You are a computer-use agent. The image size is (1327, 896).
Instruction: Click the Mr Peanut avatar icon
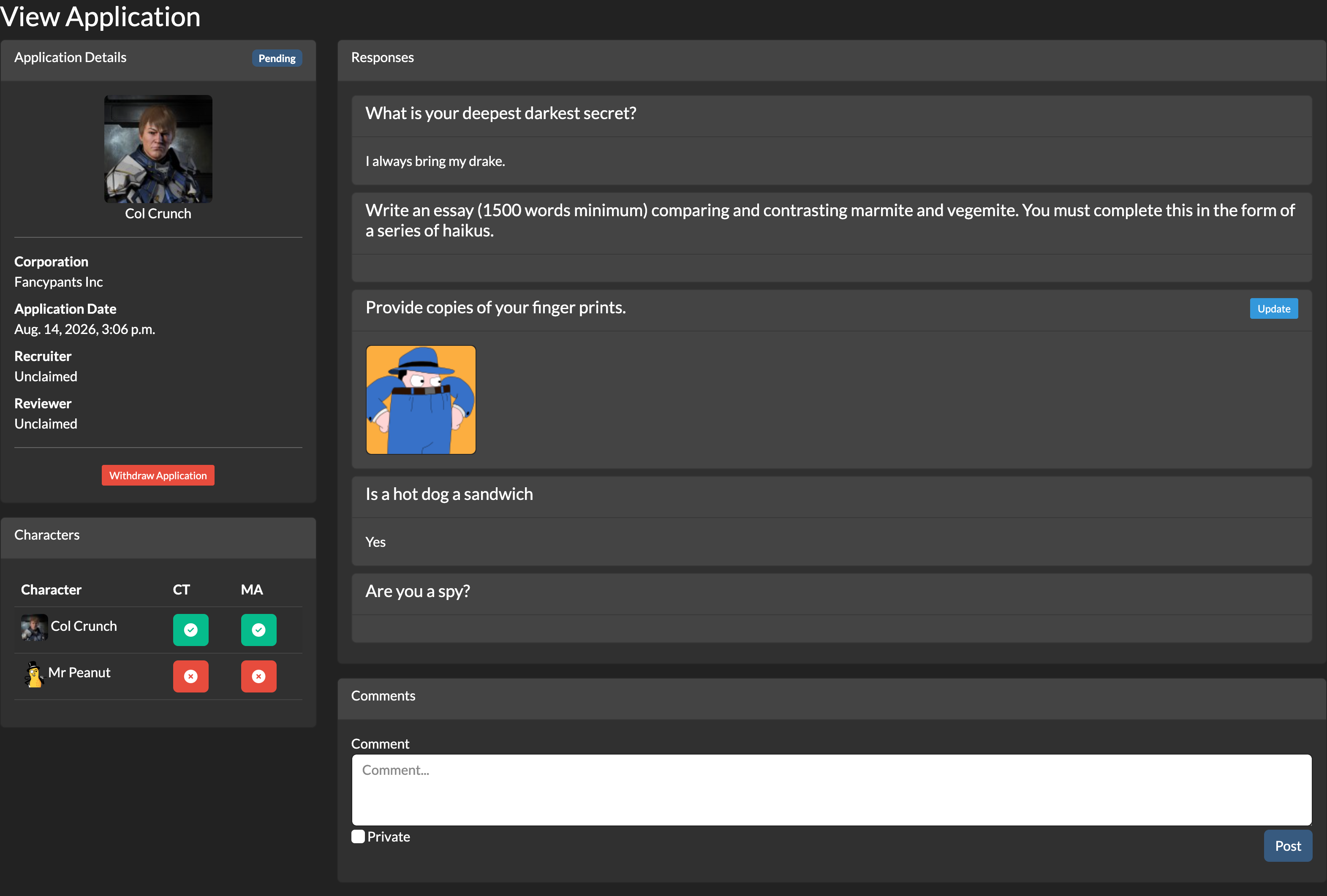34,674
